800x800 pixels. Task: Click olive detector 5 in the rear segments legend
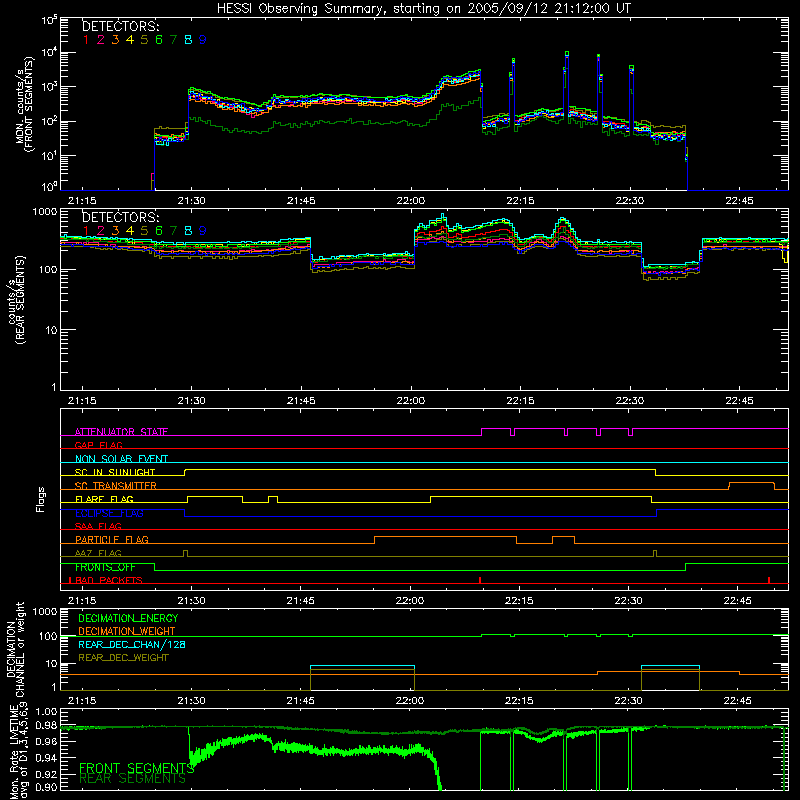coord(144,231)
